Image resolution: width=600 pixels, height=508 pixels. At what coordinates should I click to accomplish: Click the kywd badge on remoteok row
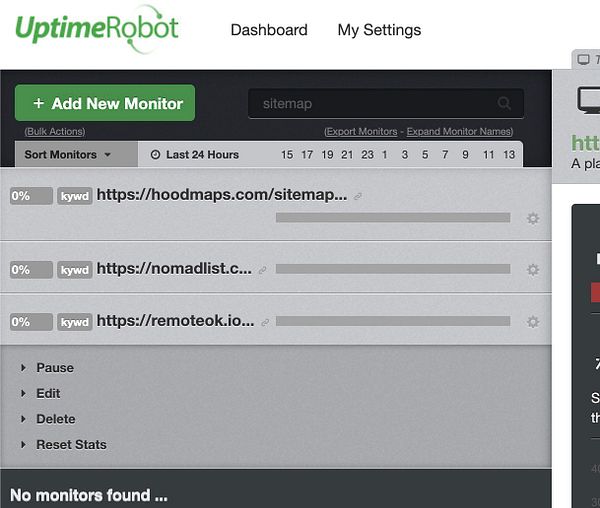tap(75, 322)
